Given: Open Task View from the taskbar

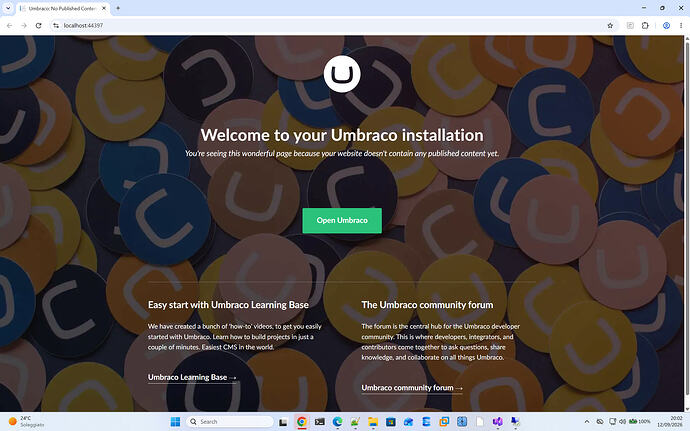Looking at the screenshot, I should (x=283, y=422).
